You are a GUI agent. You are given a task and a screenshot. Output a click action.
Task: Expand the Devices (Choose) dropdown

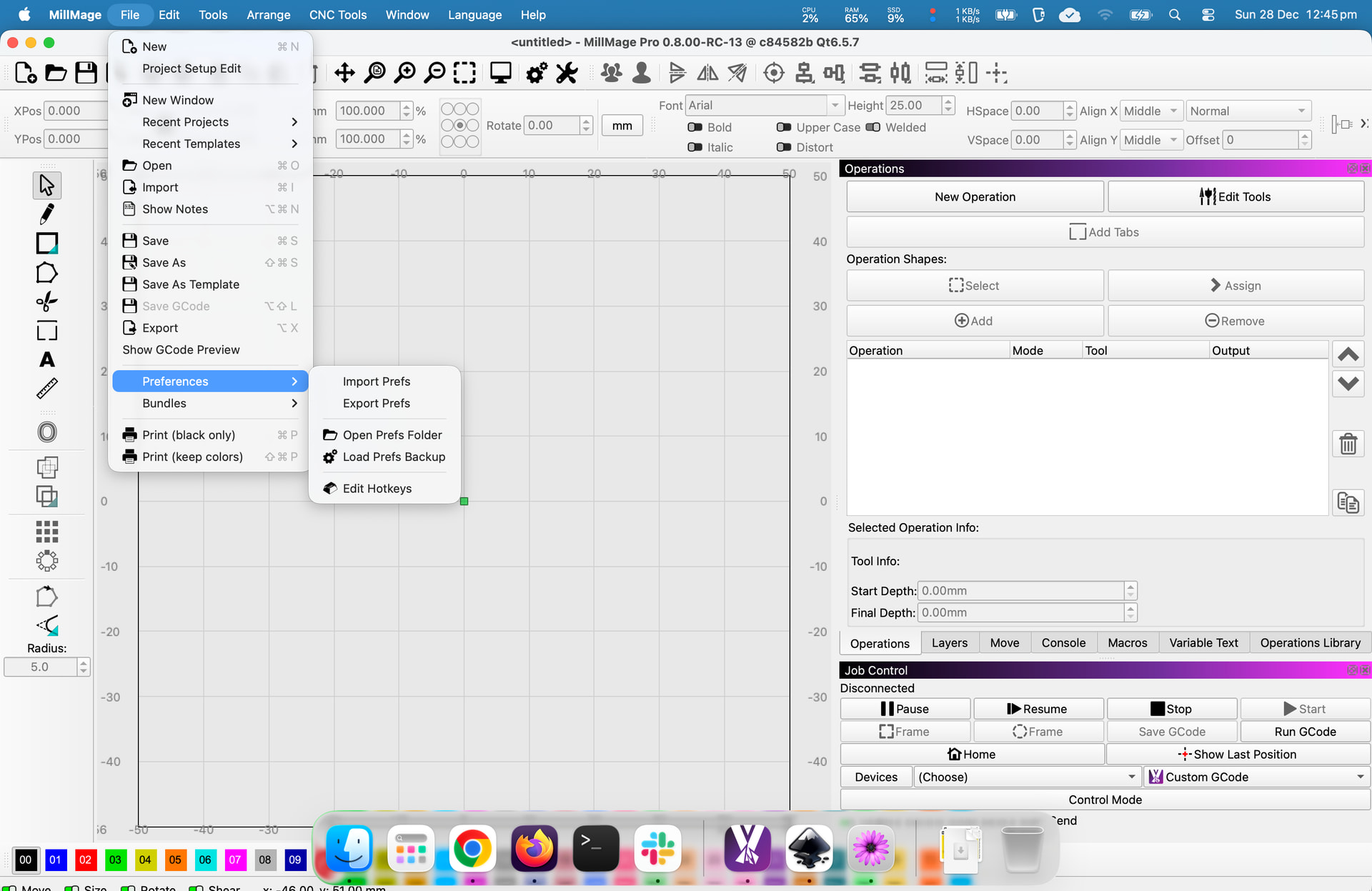point(1026,777)
